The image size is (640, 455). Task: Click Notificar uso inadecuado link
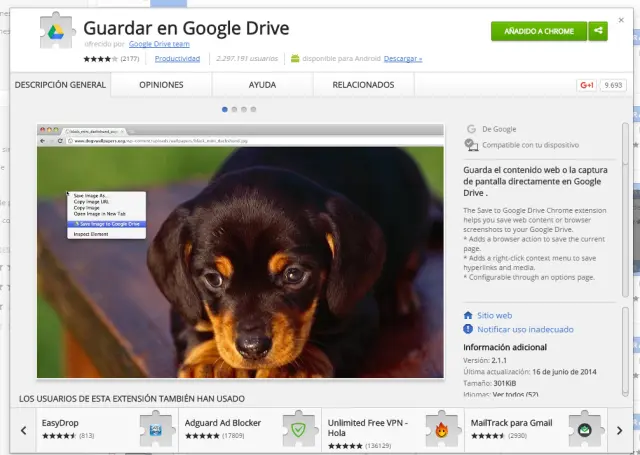click(525, 328)
